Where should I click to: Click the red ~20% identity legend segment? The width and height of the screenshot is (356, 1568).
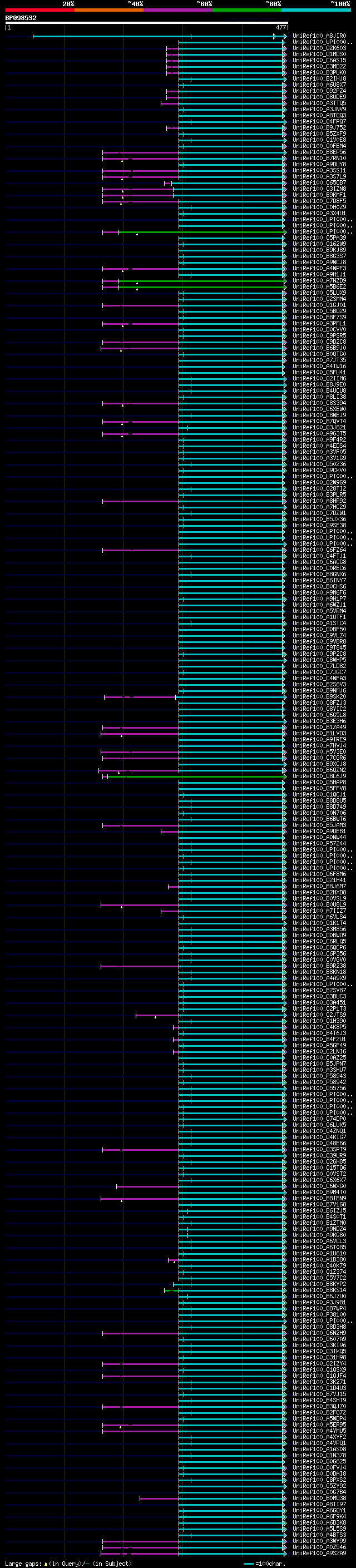(39, 10)
